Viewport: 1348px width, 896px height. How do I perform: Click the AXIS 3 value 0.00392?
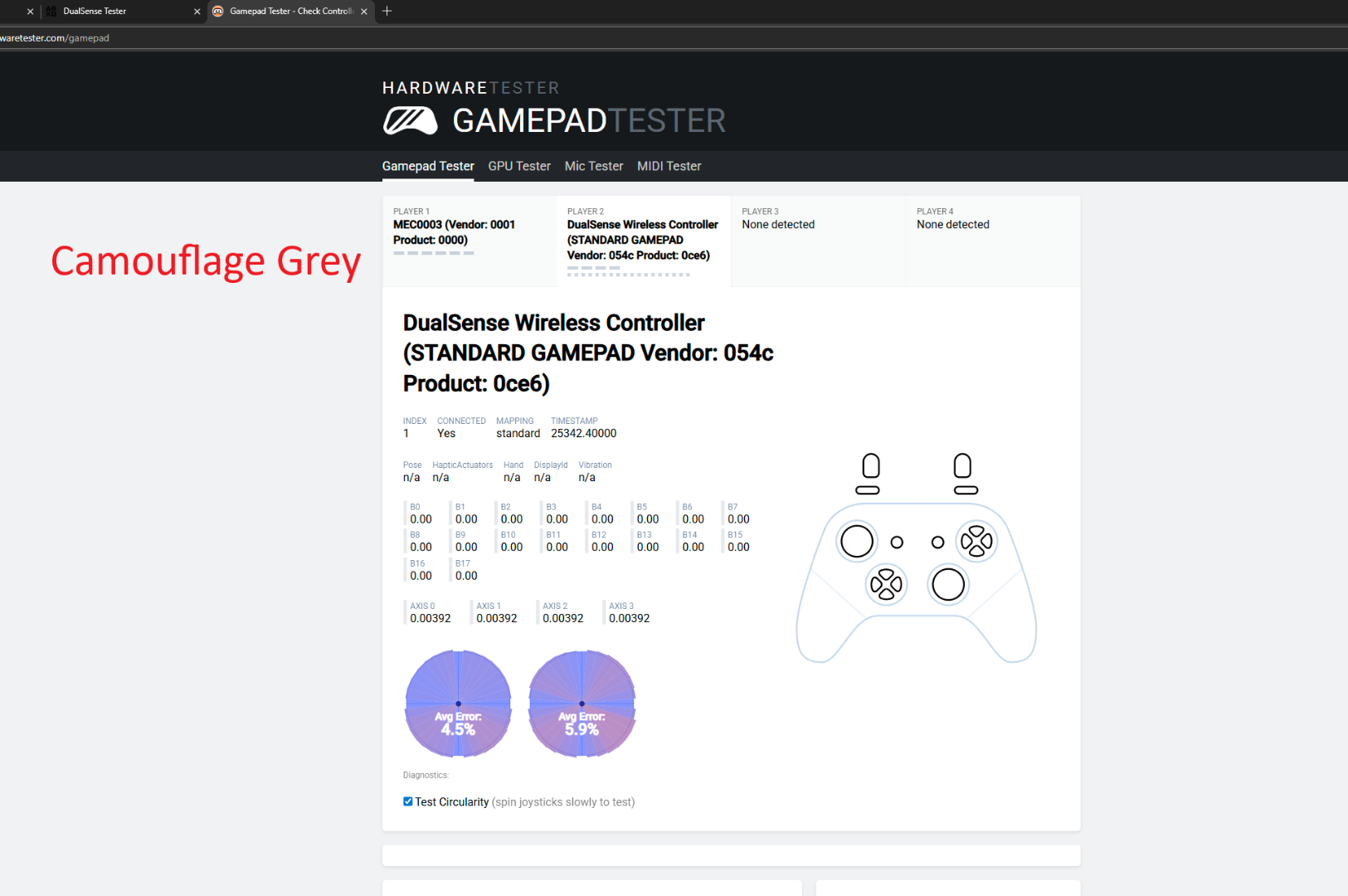click(630, 619)
